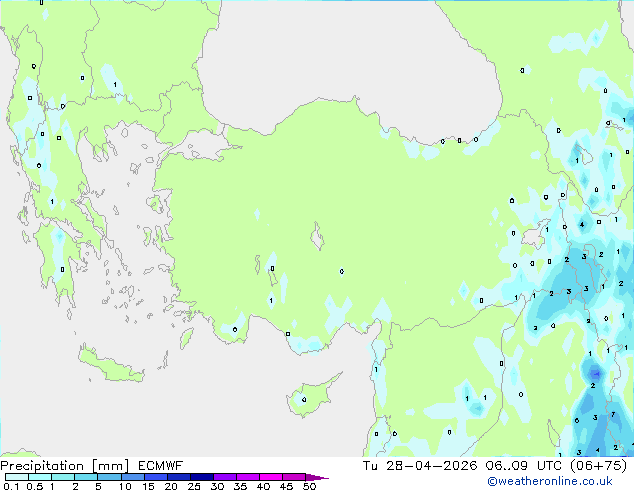The height and width of the screenshot is (490, 634).
Task: Open the weatheronline.co.uk link
Action: point(550,481)
